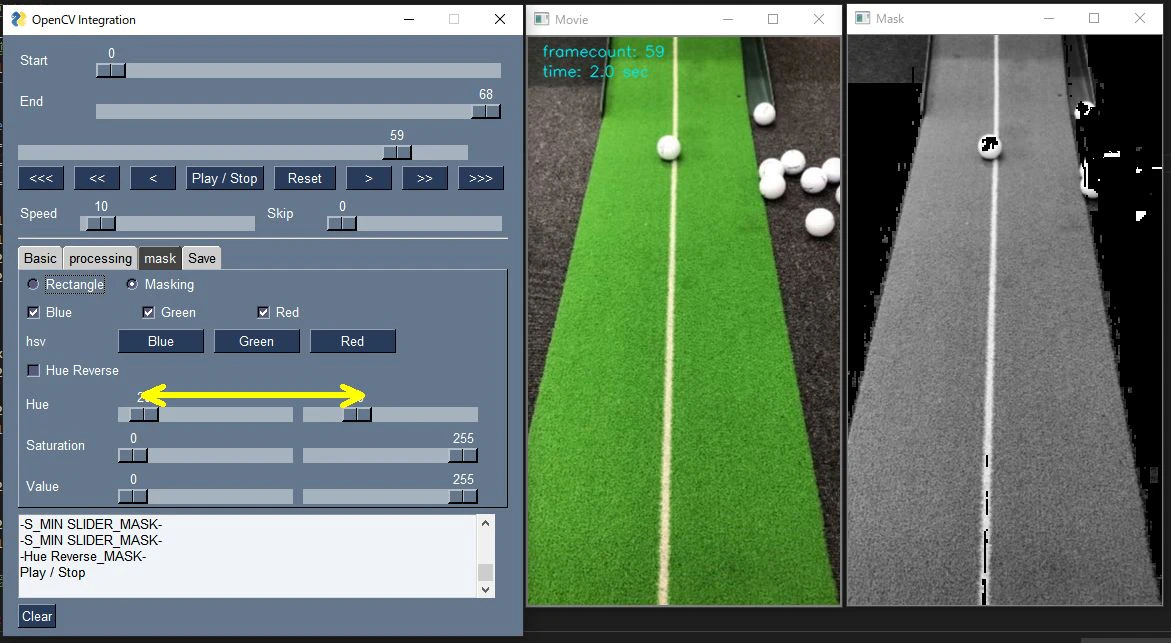Image resolution: width=1171 pixels, height=643 pixels.
Task: Click the hsv Green preset button
Action: coord(256,341)
